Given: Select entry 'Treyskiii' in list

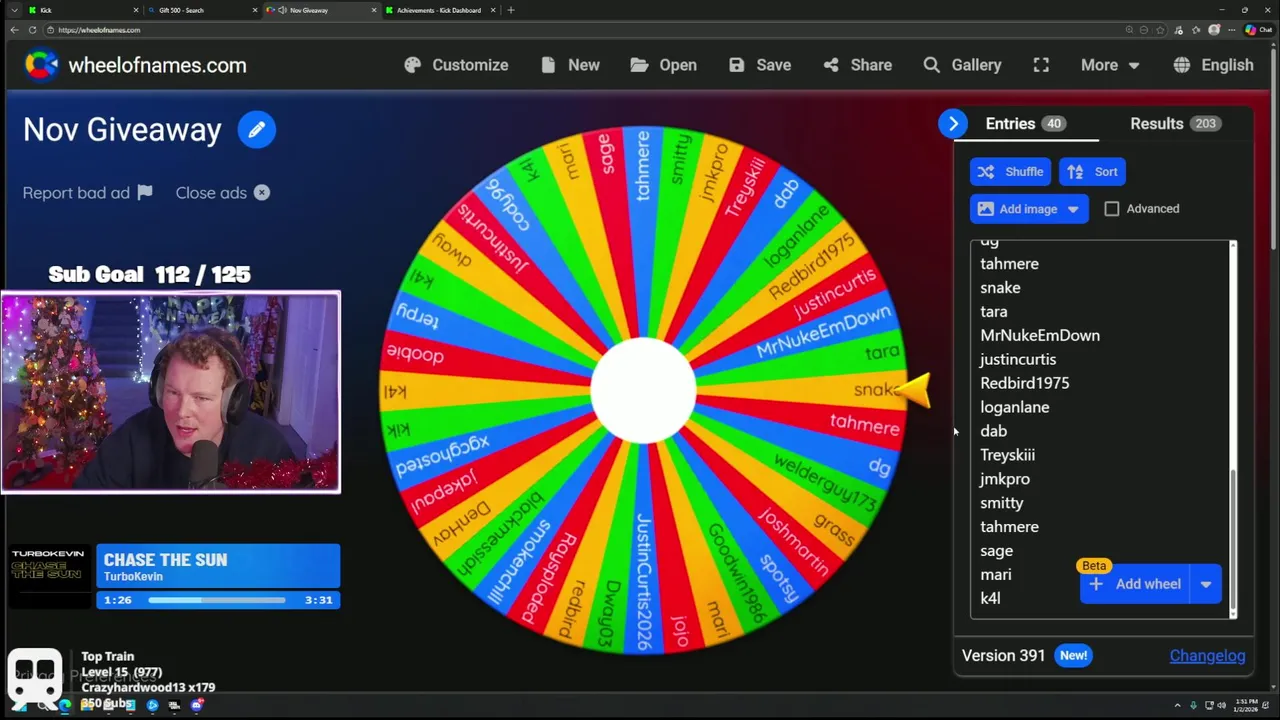Looking at the screenshot, I should point(1007,455).
